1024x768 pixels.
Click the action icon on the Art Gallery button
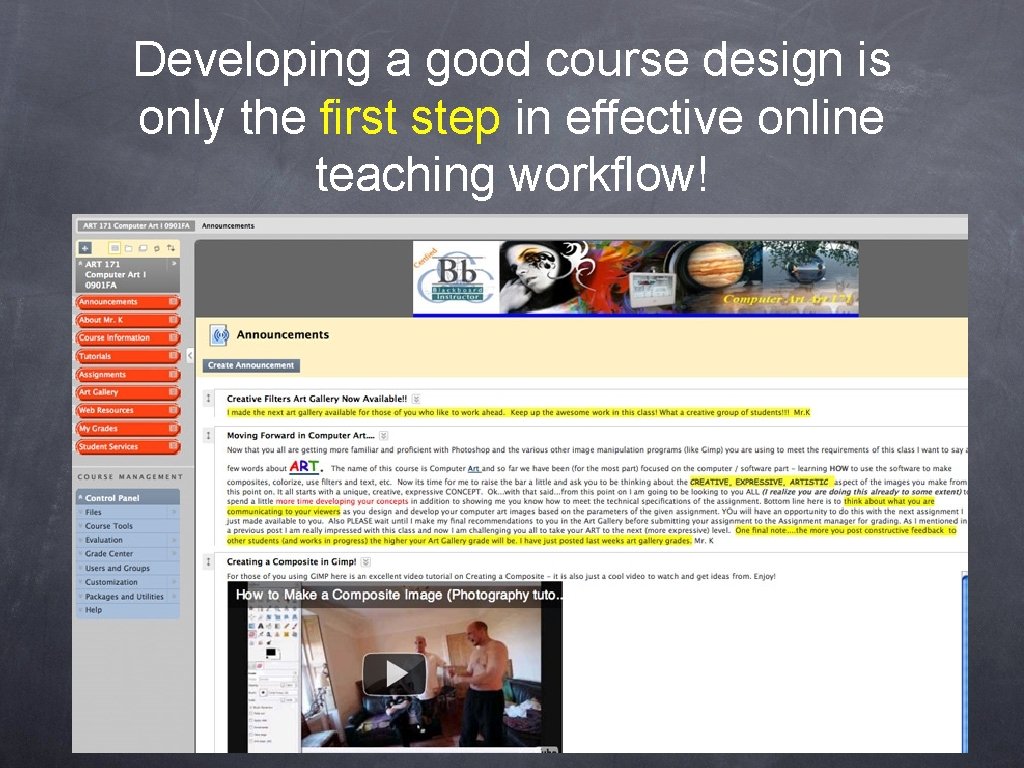click(172, 392)
